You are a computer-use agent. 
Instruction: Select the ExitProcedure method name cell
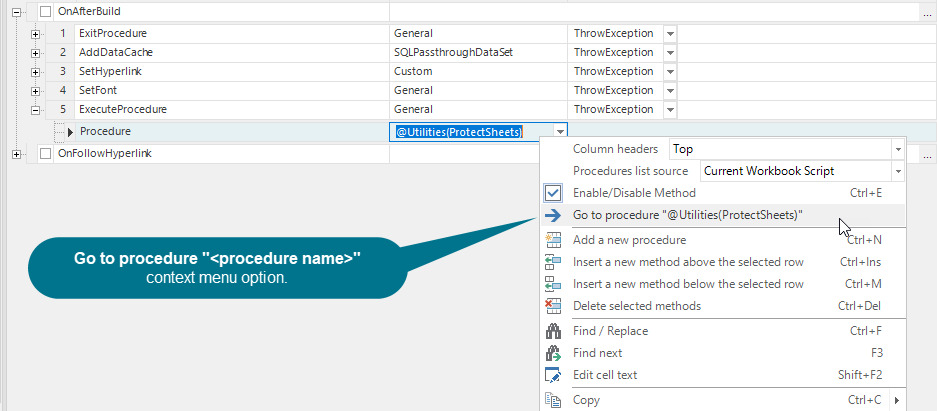pos(232,33)
